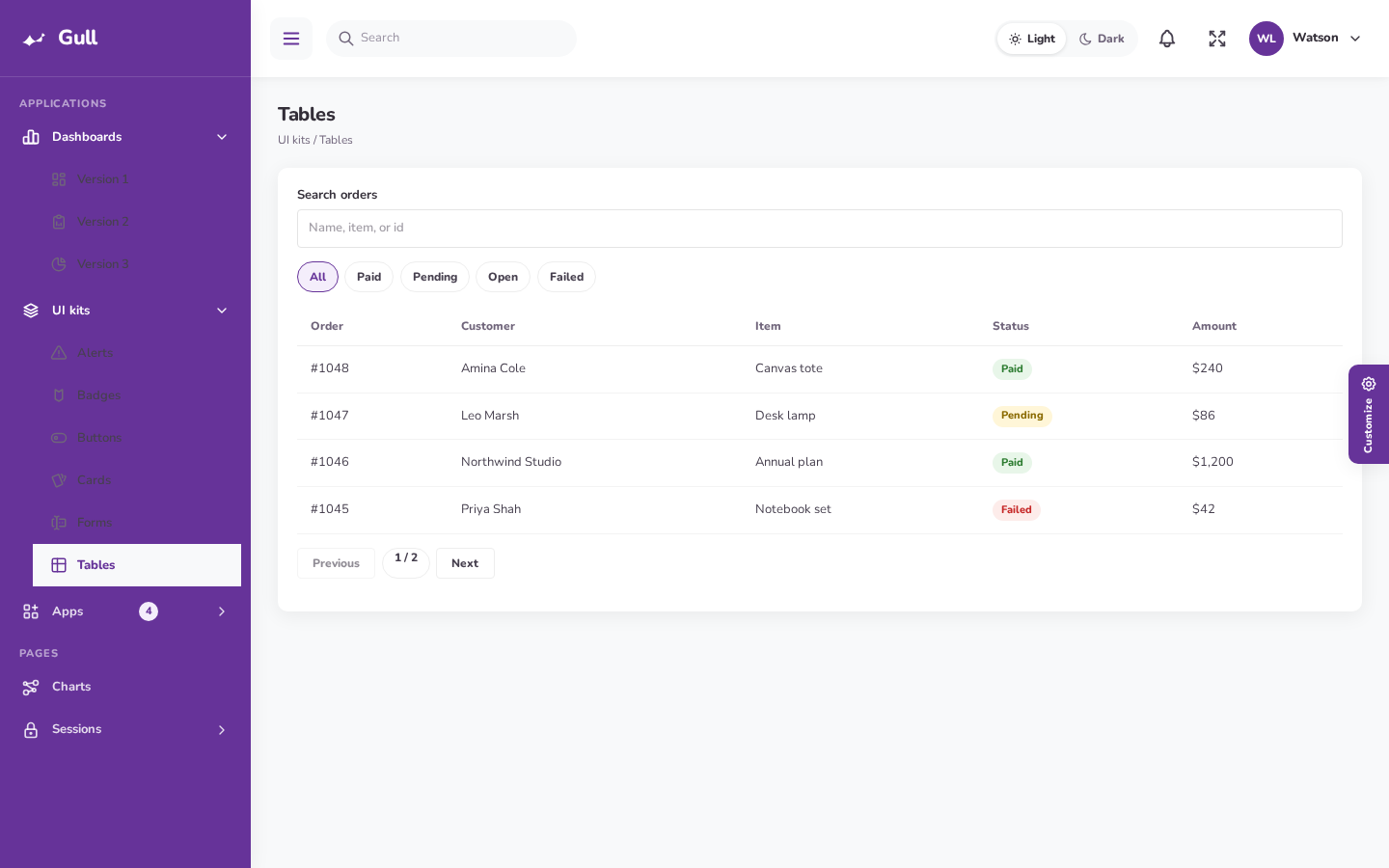Filter orders by Open chip
Viewport: 1389px width, 868px height.
(x=503, y=277)
